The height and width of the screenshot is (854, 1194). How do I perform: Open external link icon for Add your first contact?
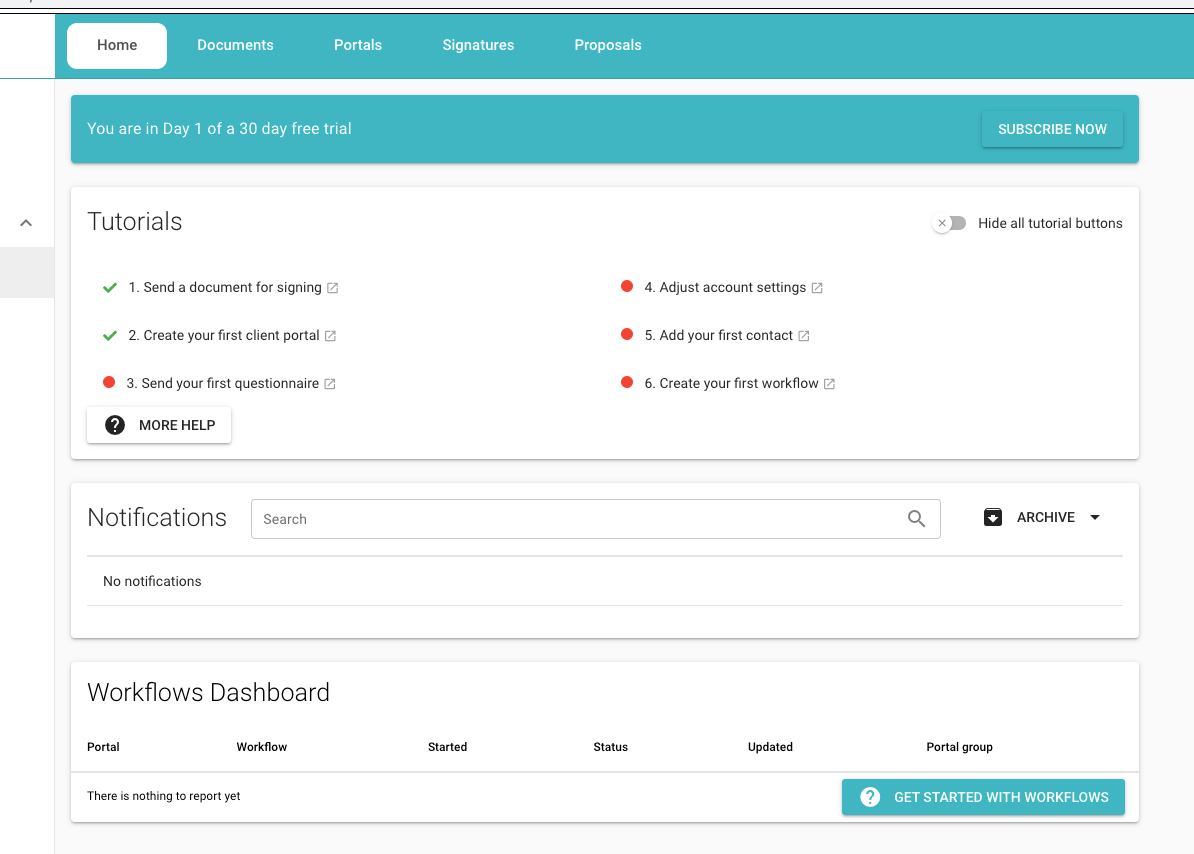pos(804,336)
